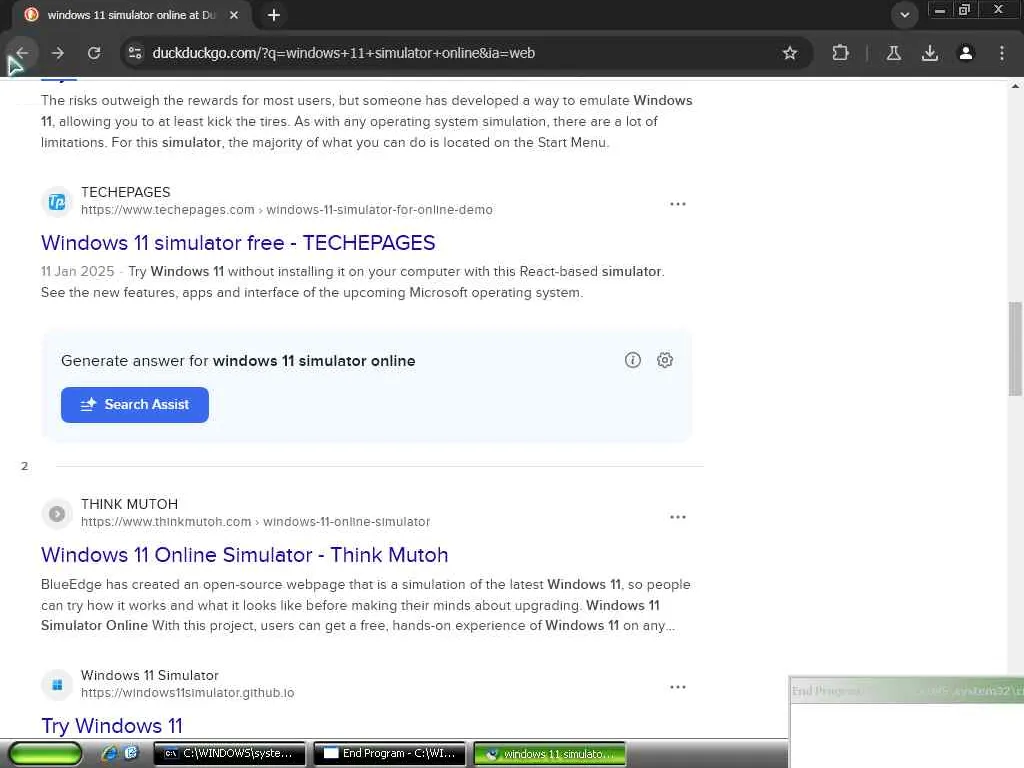
Task: Open more options for TECHEPAGES result
Action: [x=678, y=204]
